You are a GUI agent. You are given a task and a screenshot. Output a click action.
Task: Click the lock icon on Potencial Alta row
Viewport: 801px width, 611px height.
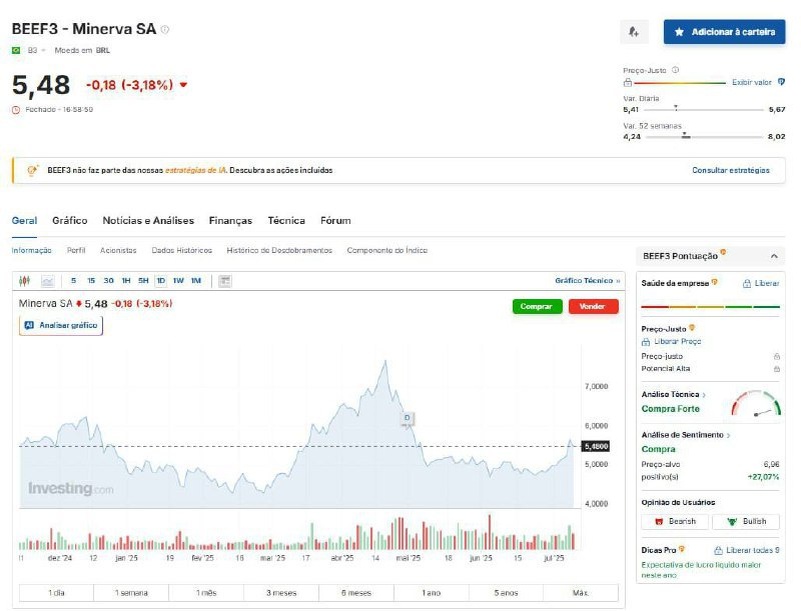coord(776,369)
